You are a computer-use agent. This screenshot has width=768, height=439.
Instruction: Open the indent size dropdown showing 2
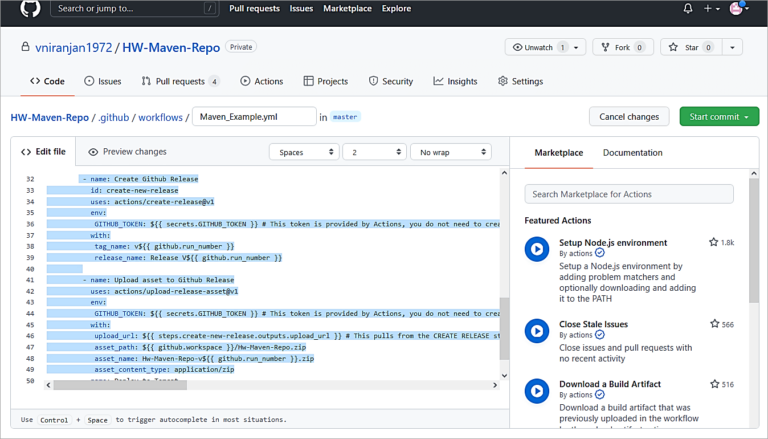pyautogui.click(x=373, y=152)
